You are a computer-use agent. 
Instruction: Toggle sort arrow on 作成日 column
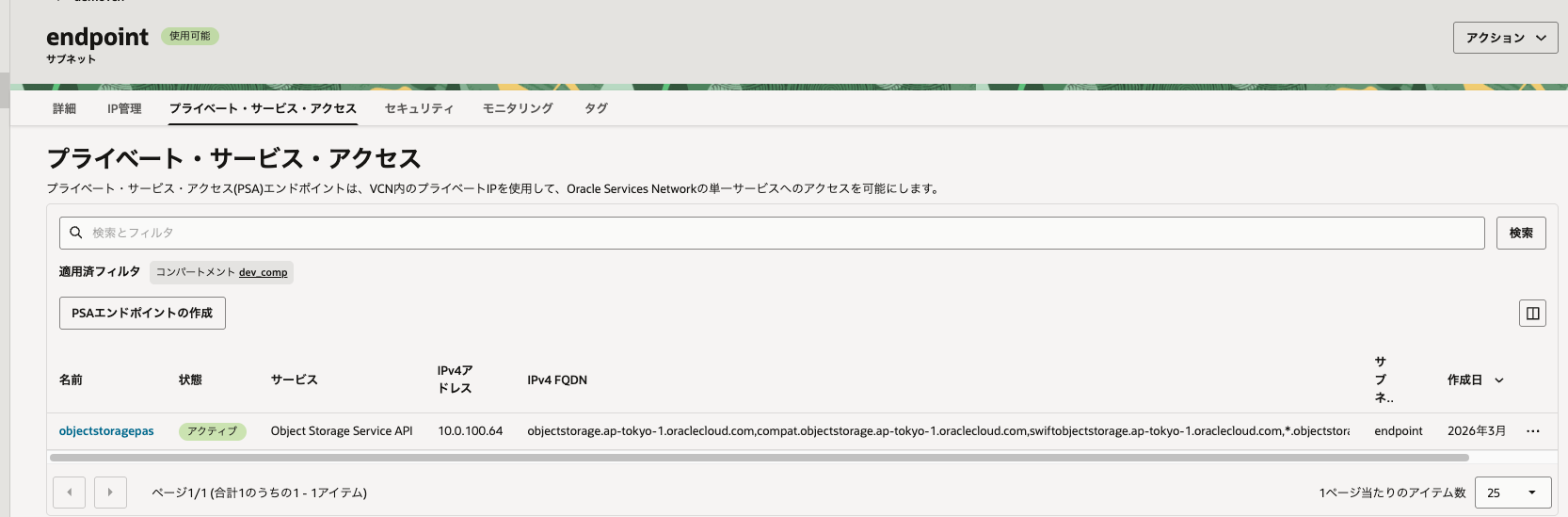tap(1499, 380)
